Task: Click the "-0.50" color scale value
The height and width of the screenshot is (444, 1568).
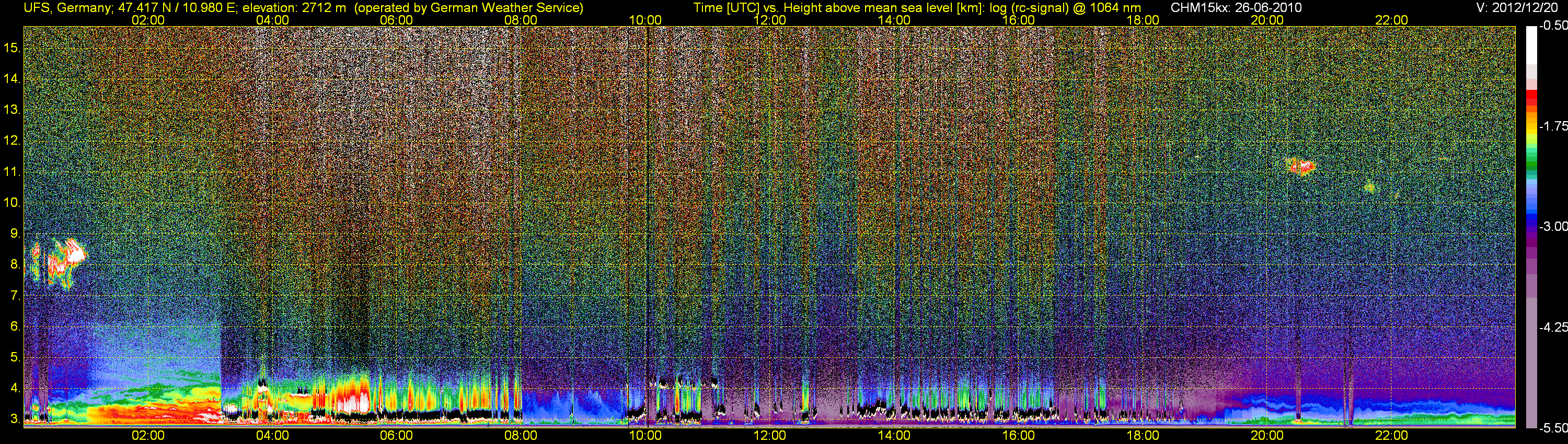Action: coord(1553,26)
